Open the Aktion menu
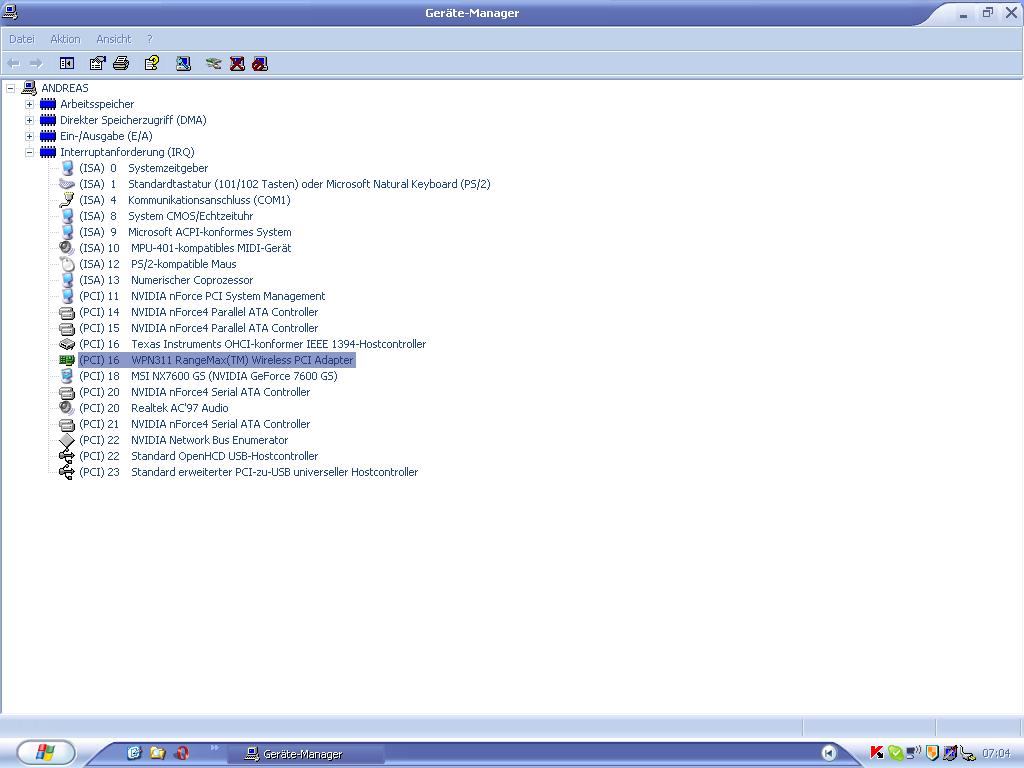The image size is (1024, 768). pos(65,39)
